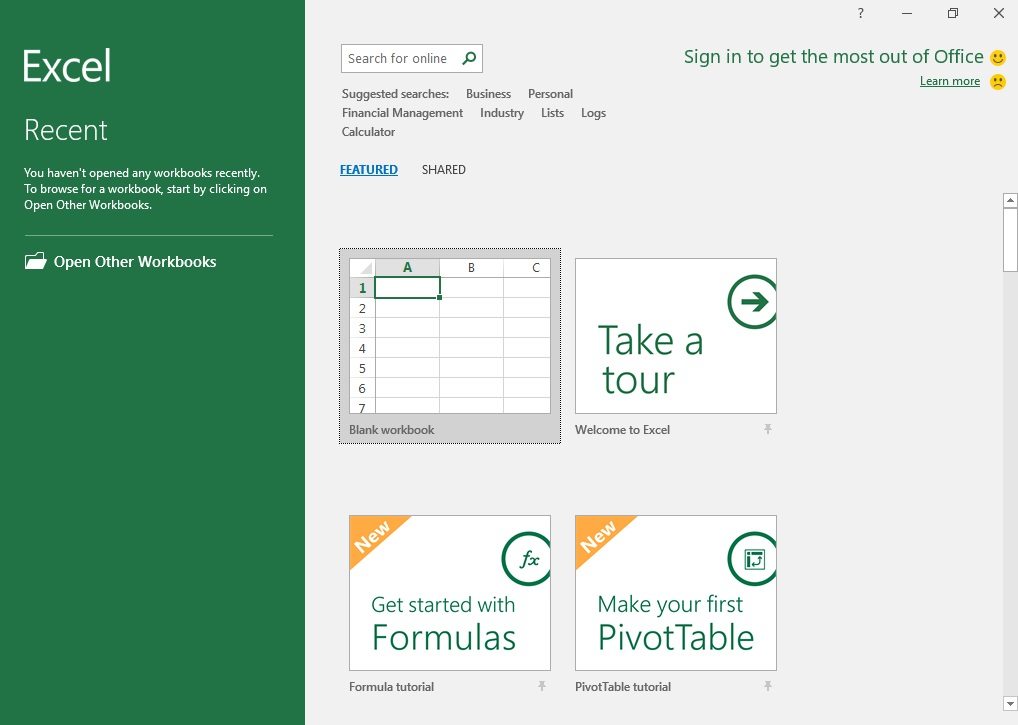The image size is (1018, 725).
Task: Pin the Formula tutorial template
Action: (542, 686)
